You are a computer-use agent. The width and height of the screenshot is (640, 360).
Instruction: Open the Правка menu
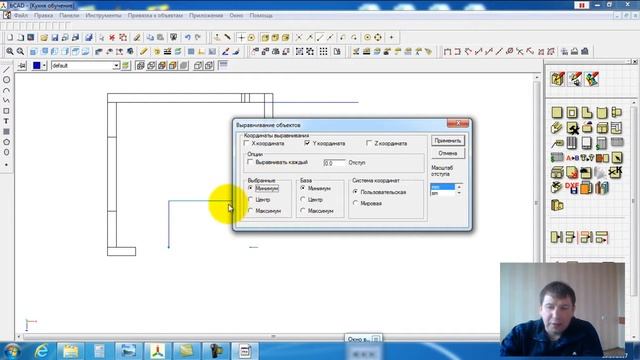click(44, 16)
